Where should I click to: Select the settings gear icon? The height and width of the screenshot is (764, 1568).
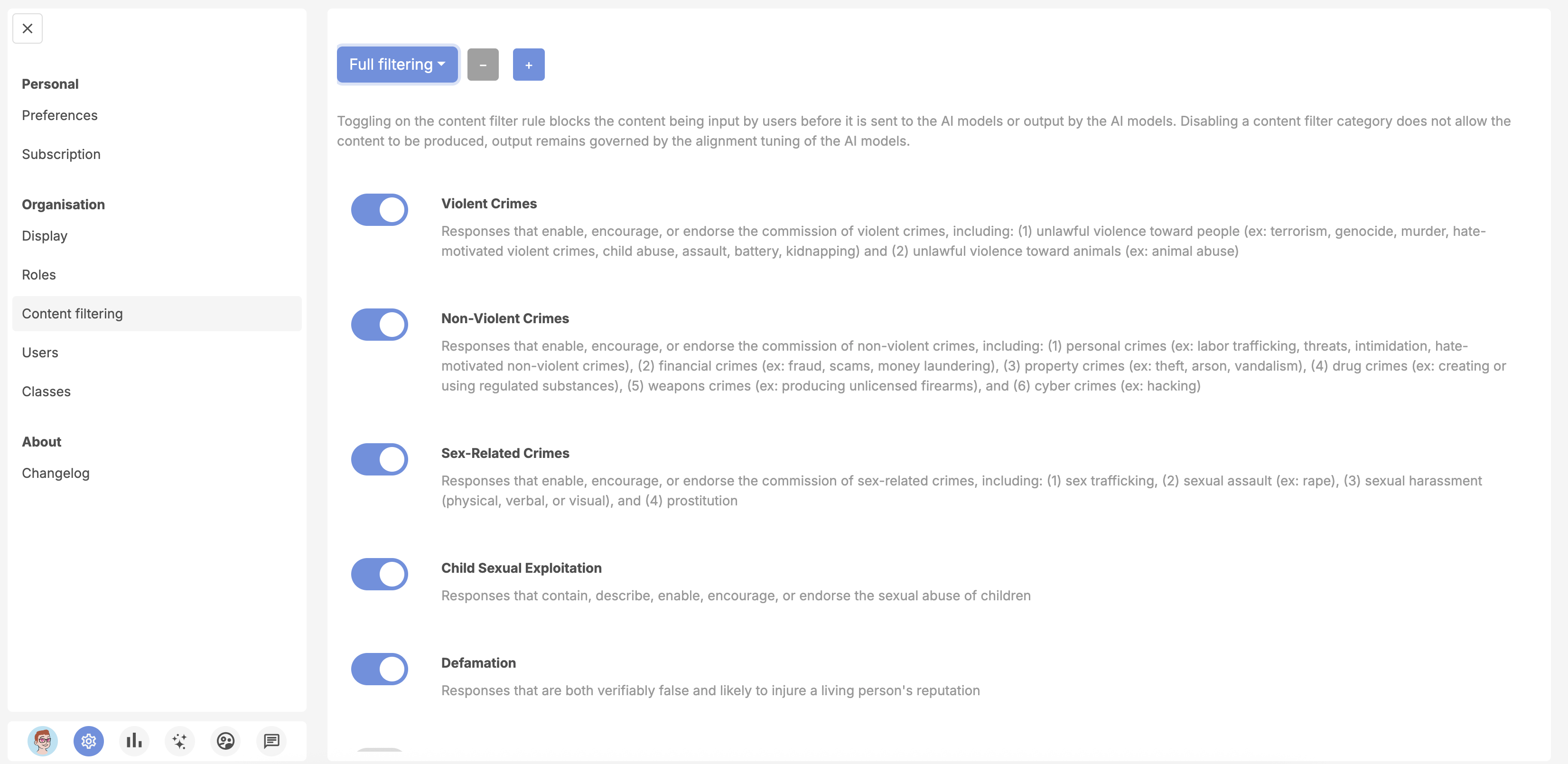(x=88, y=741)
